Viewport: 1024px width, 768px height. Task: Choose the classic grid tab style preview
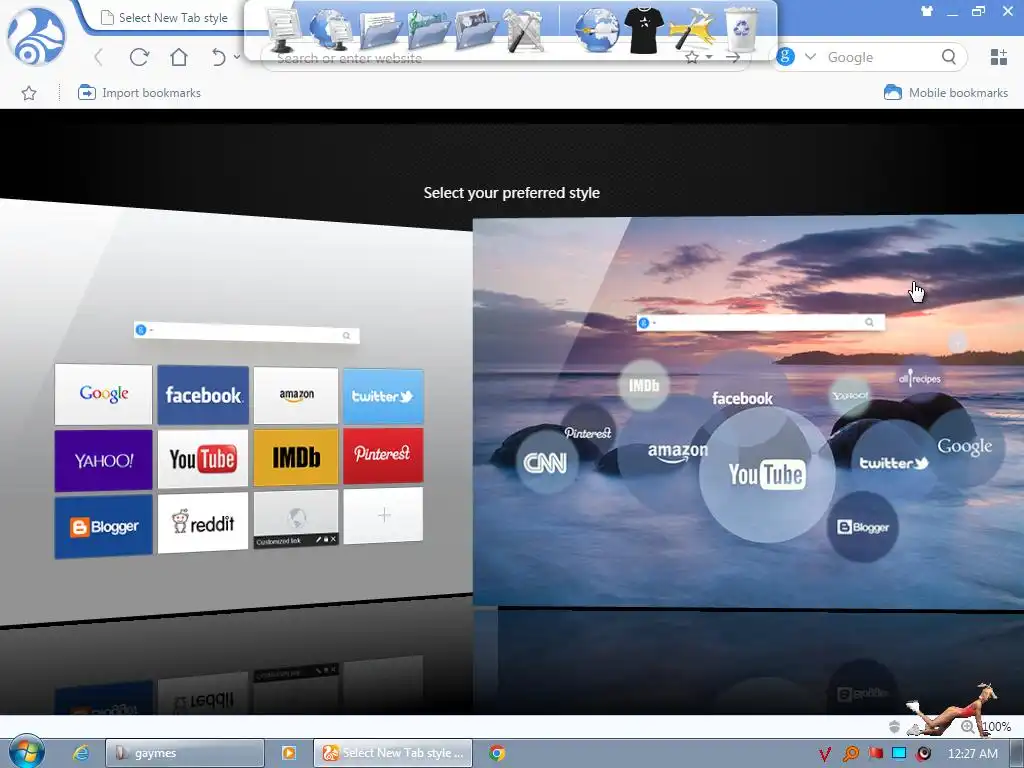click(236, 411)
